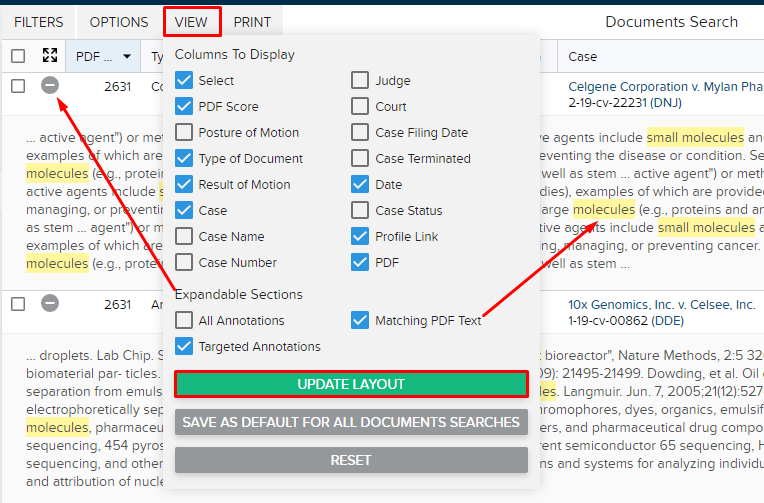This screenshot has height=503, width=764.
Task: Save layout as default for all searches
Action: [x=351, y=422]
